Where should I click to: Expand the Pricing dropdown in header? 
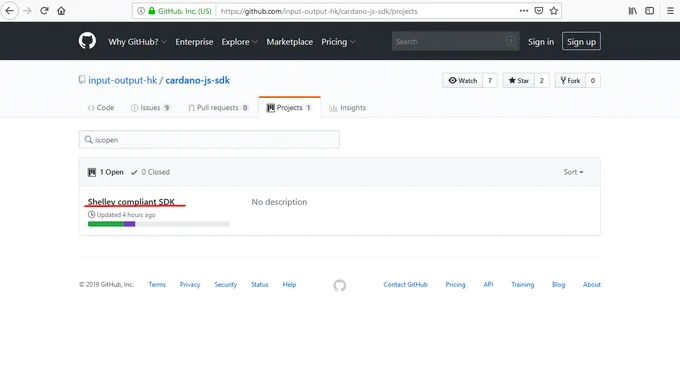pyautogui.click(x=338, y=42)
